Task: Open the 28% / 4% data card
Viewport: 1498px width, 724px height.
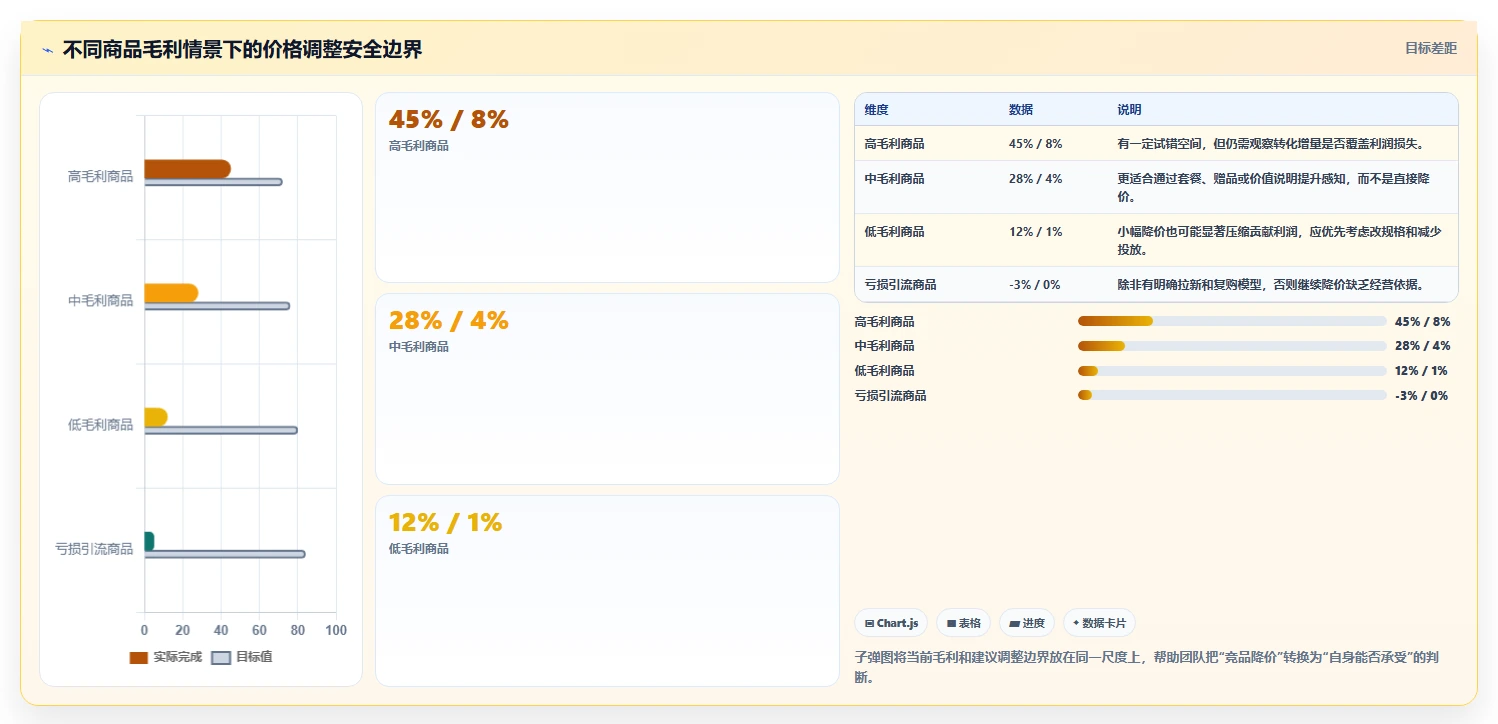Action: tap(607, 389)
